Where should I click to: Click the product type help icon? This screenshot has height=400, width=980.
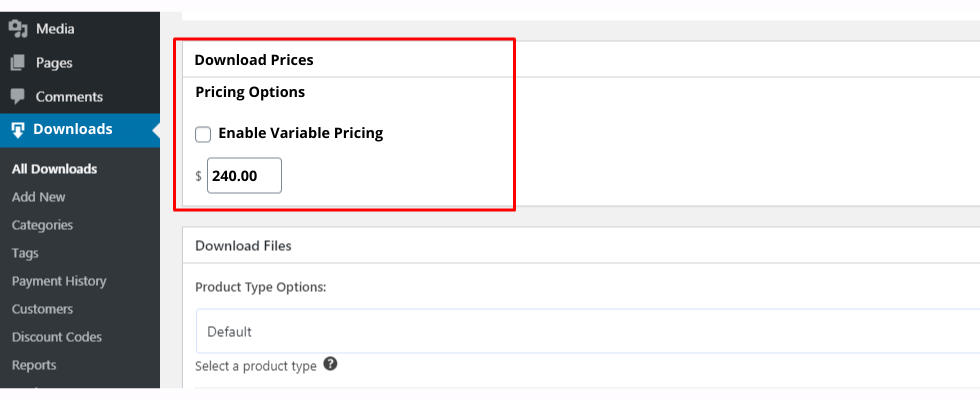(330, 365)
